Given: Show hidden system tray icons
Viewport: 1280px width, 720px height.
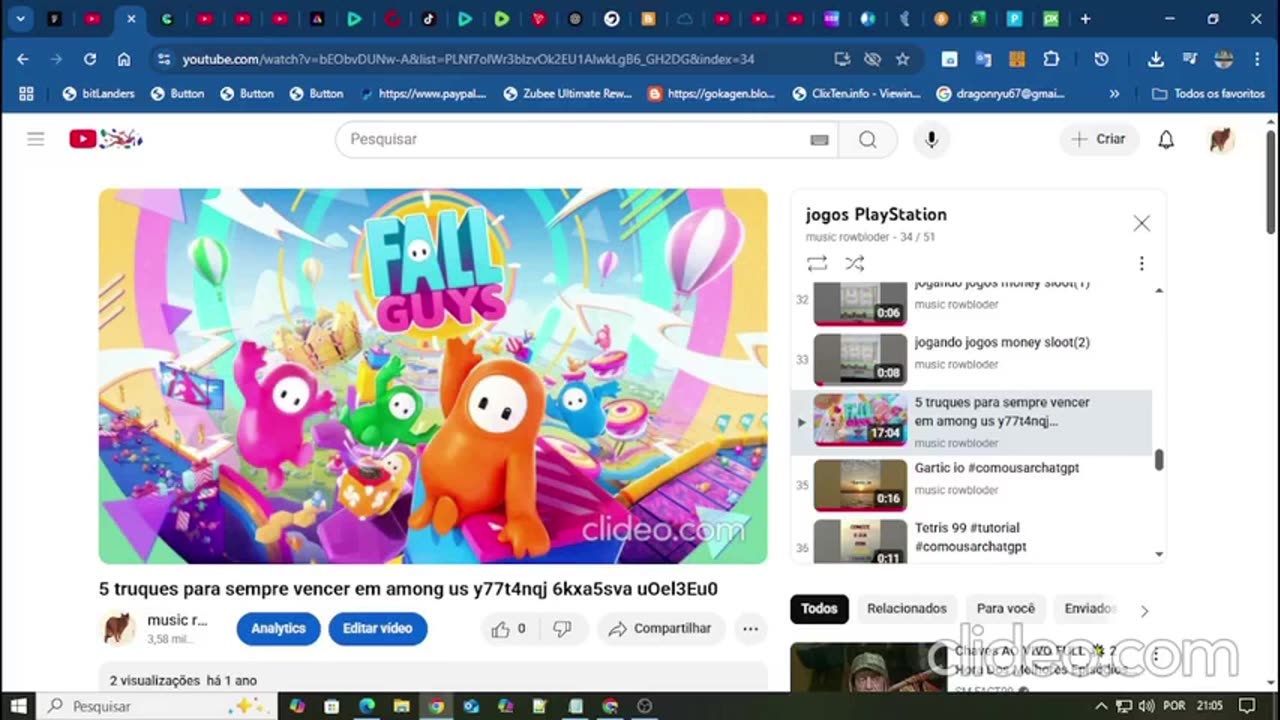Looking at the screenshot, I should (x=1102, y=706).
